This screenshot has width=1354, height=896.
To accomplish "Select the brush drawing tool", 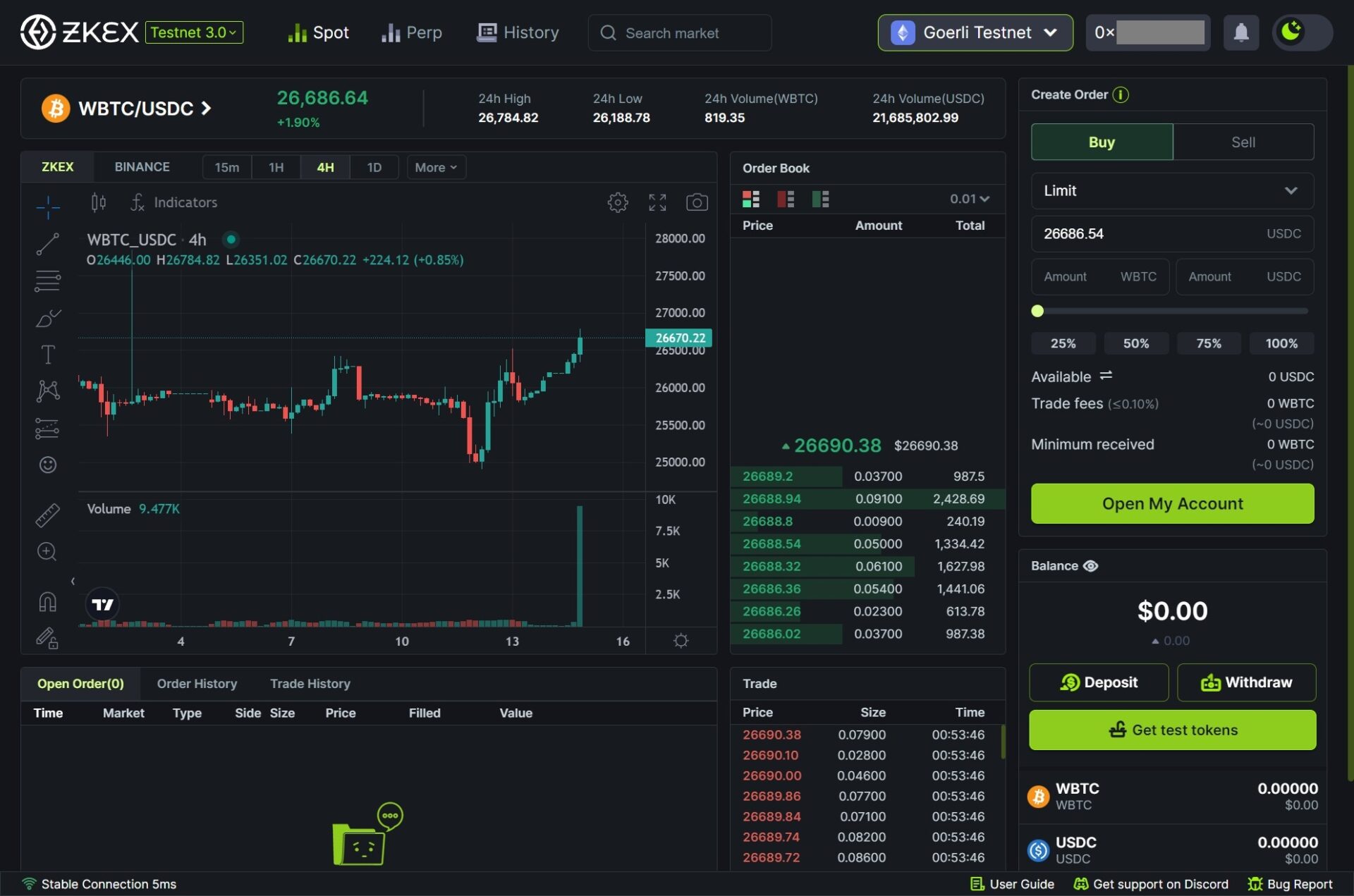I will pyautogui.click(x=47, y=318).
